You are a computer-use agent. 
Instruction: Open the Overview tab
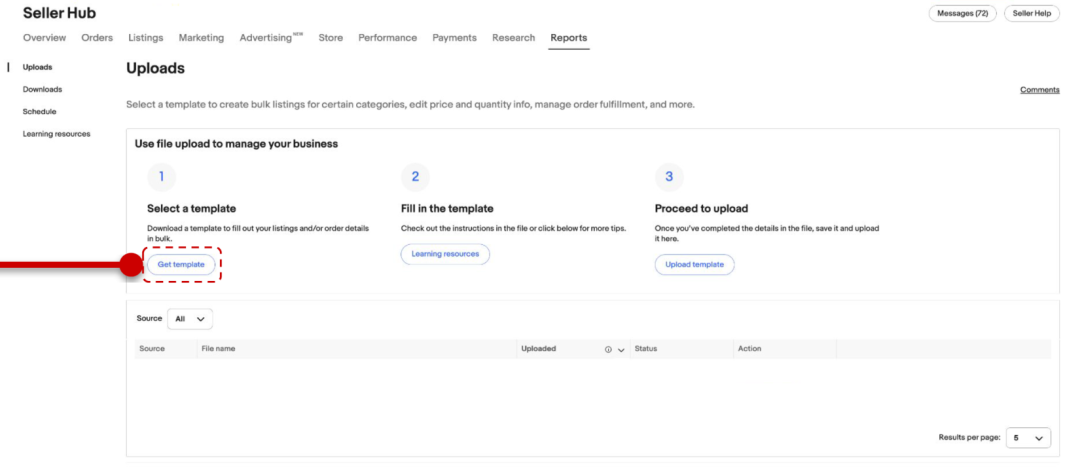coord(45,38)
